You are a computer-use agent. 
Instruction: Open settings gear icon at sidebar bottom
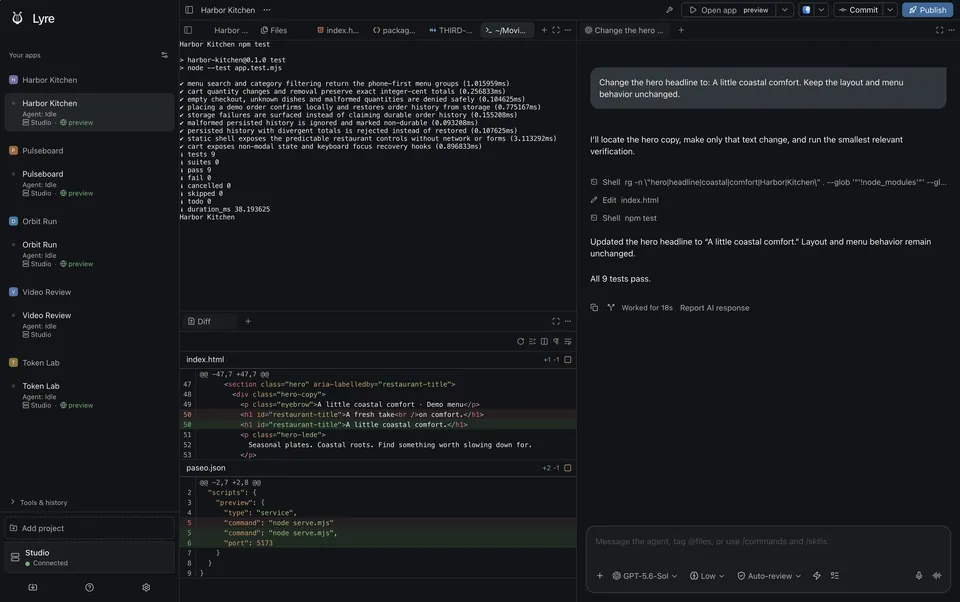click(x=146, y=588)
